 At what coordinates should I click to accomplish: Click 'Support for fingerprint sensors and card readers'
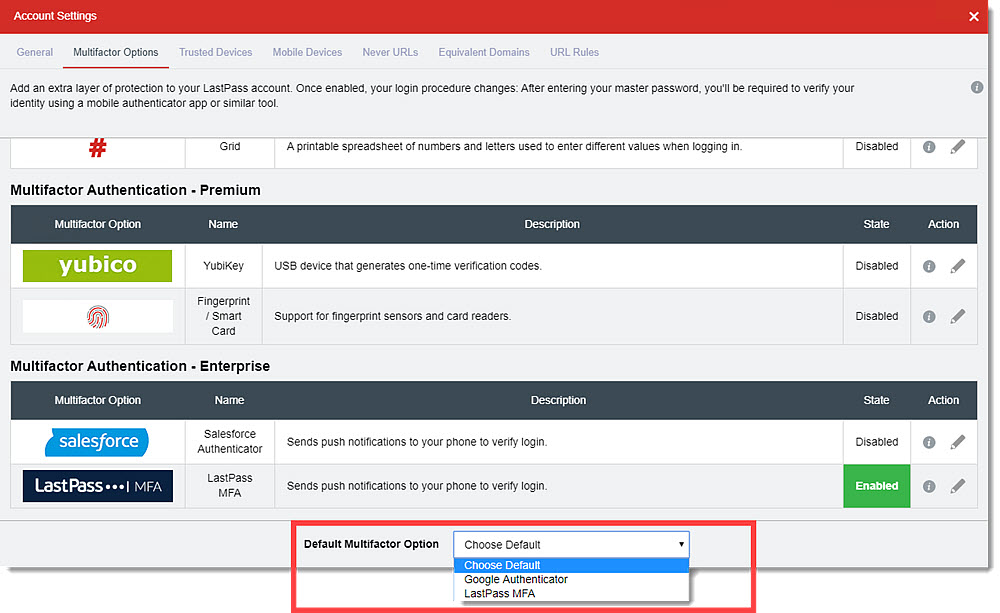(392, 316)
